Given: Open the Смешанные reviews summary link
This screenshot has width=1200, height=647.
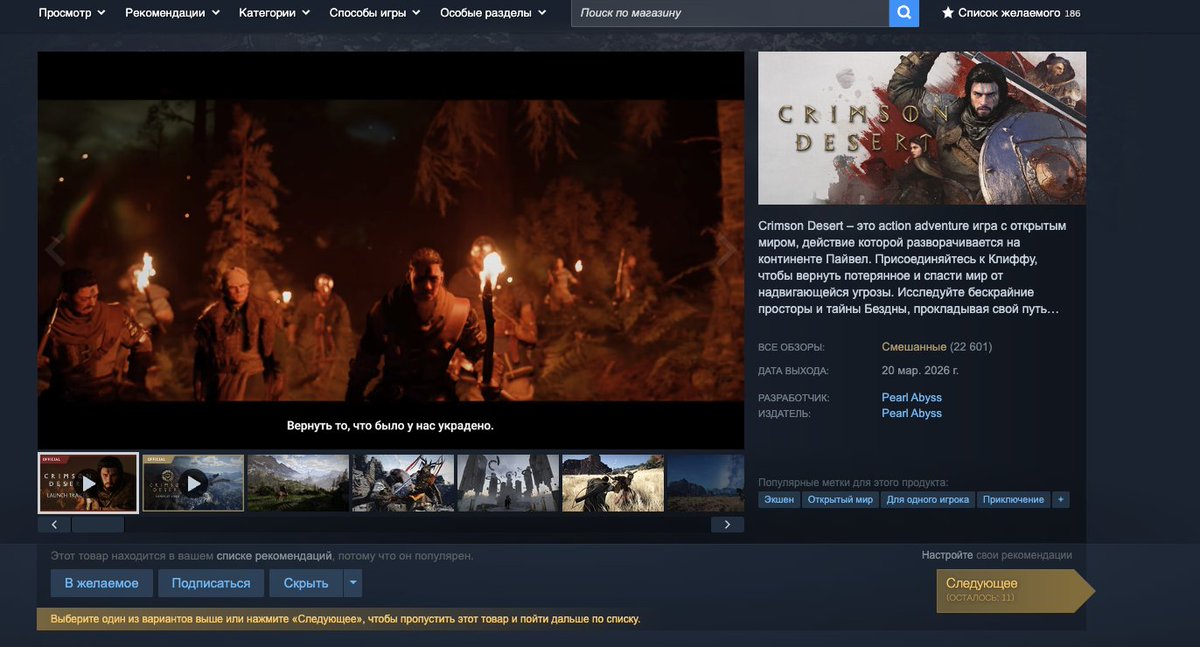Looking at the screenshot, I should pyautogui.click(x=914, y=347).
